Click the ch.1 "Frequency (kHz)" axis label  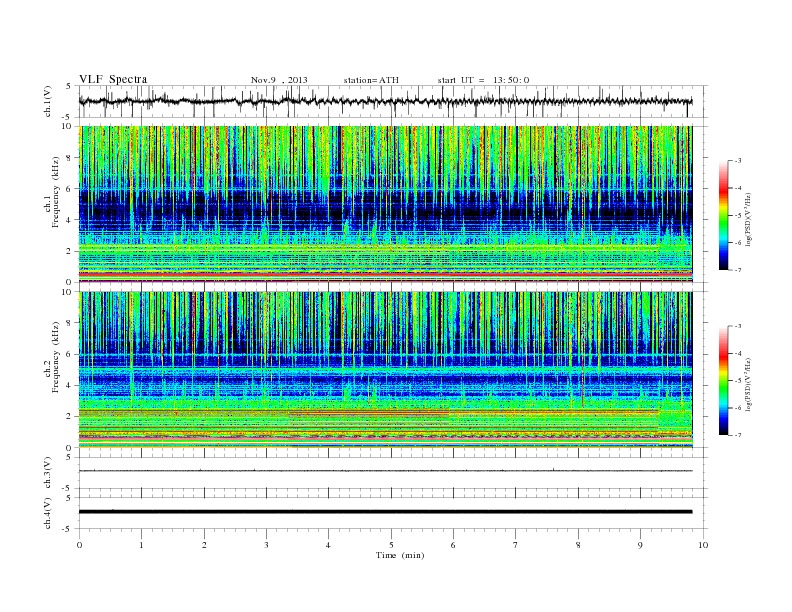point(56,192)
